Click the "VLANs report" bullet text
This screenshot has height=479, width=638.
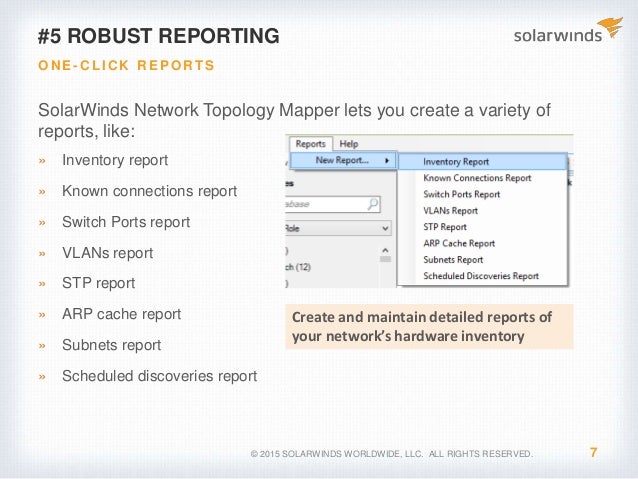pyautogui.click(x=107, y=253)
